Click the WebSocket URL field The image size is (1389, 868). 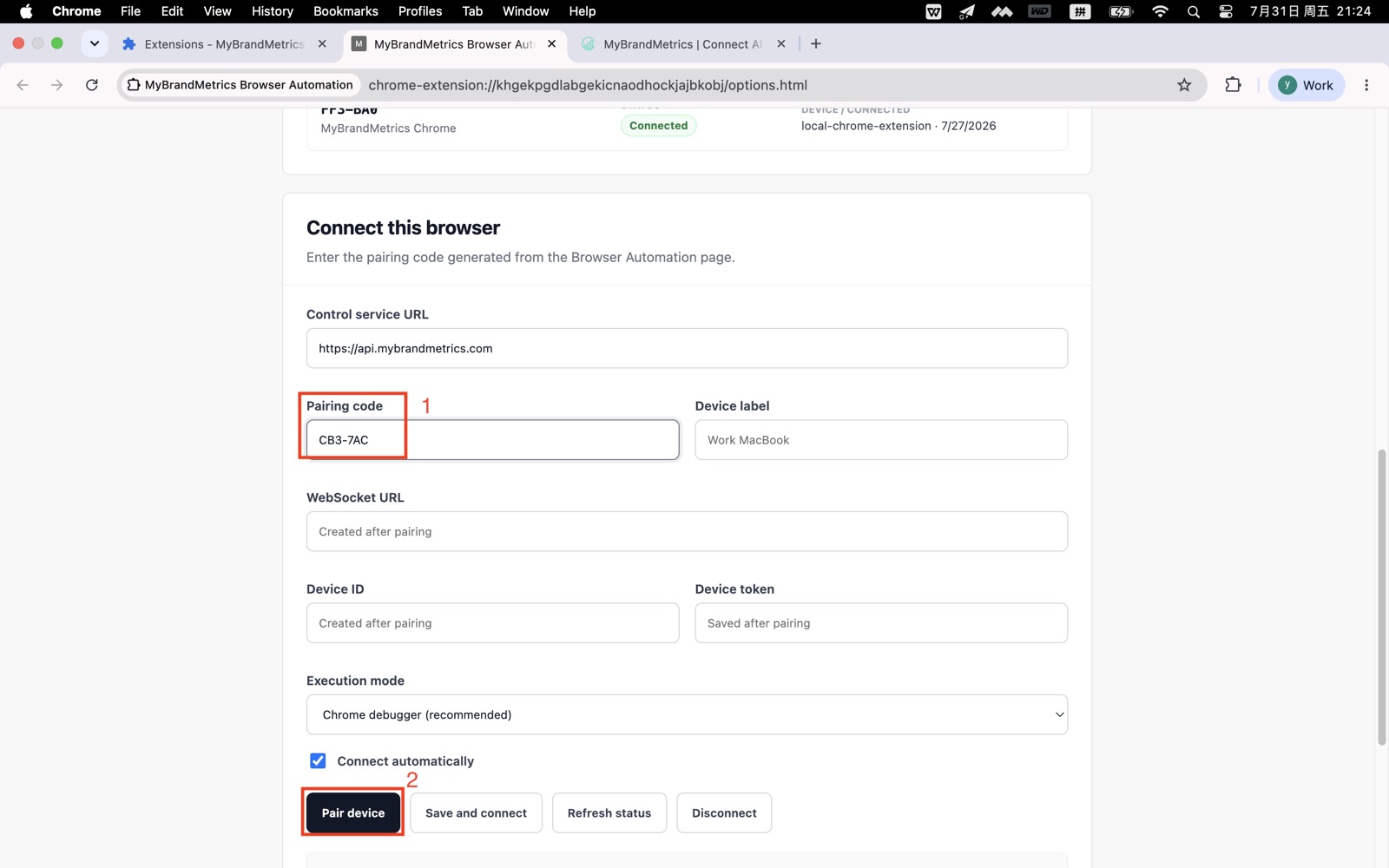687,531
